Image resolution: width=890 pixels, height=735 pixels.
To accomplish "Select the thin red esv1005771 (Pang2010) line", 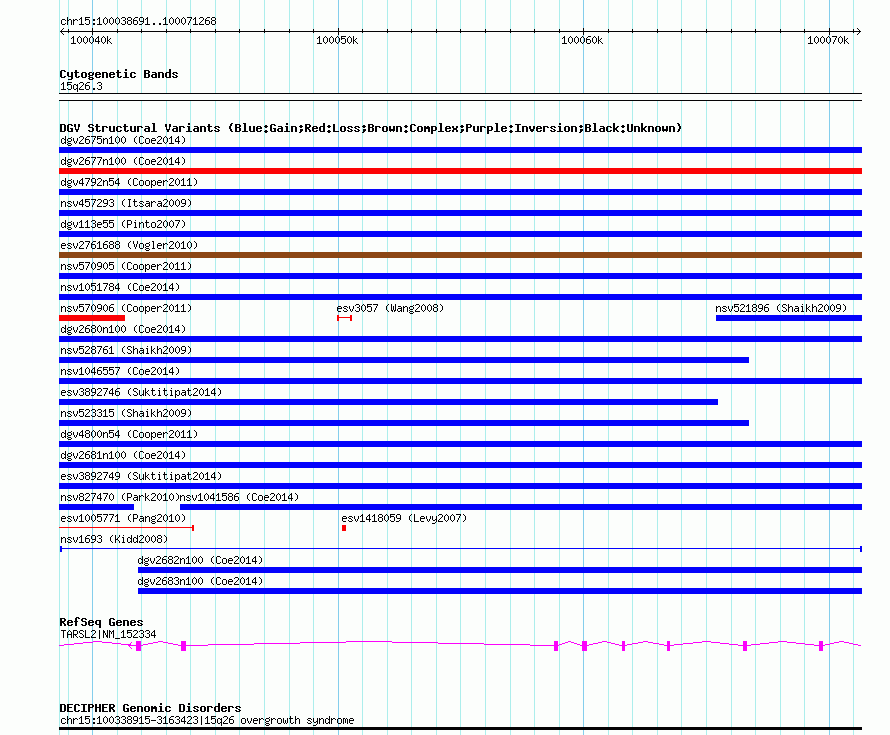I will click(x=127, y=528).
